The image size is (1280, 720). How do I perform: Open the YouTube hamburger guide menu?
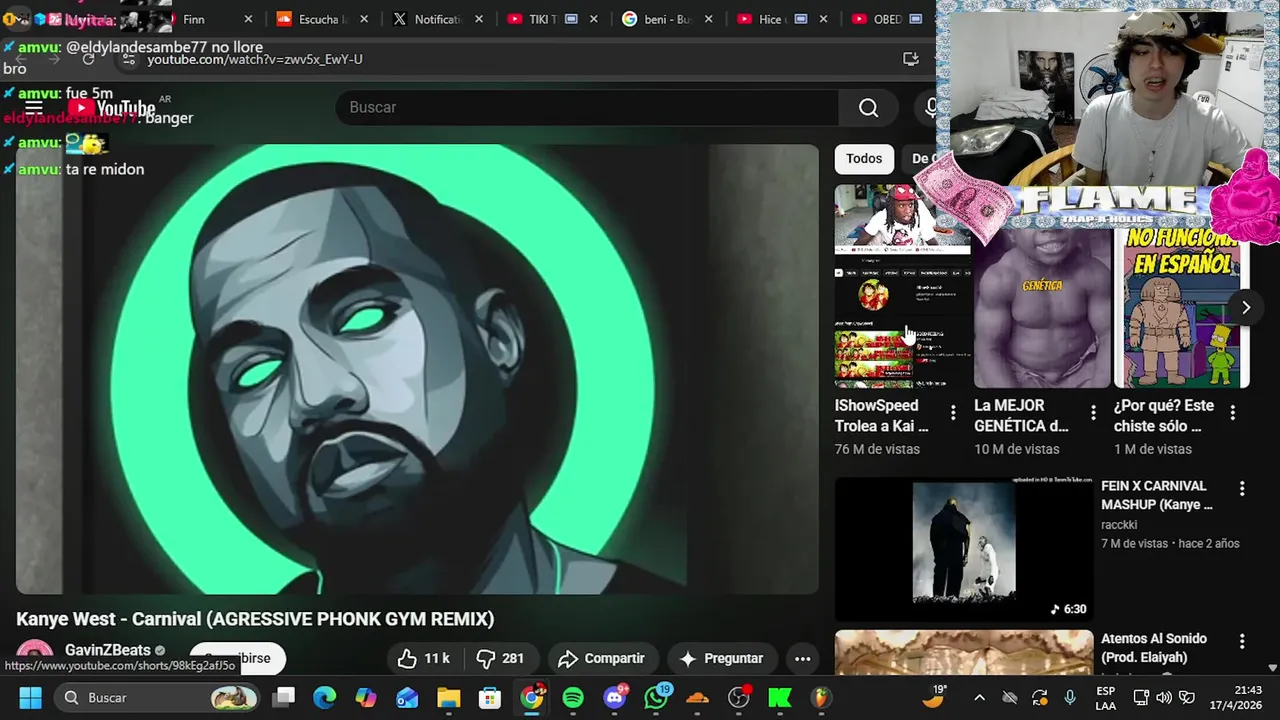pyautogui.click(x=33, y=108)
